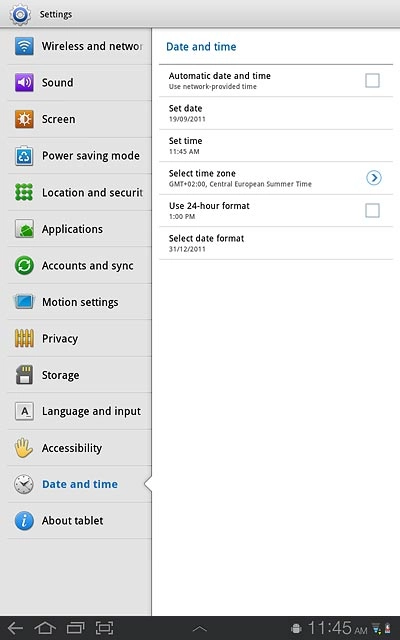Tap the Home button in navigation bar
Screen dimensions: 400x640
point(45,628)
